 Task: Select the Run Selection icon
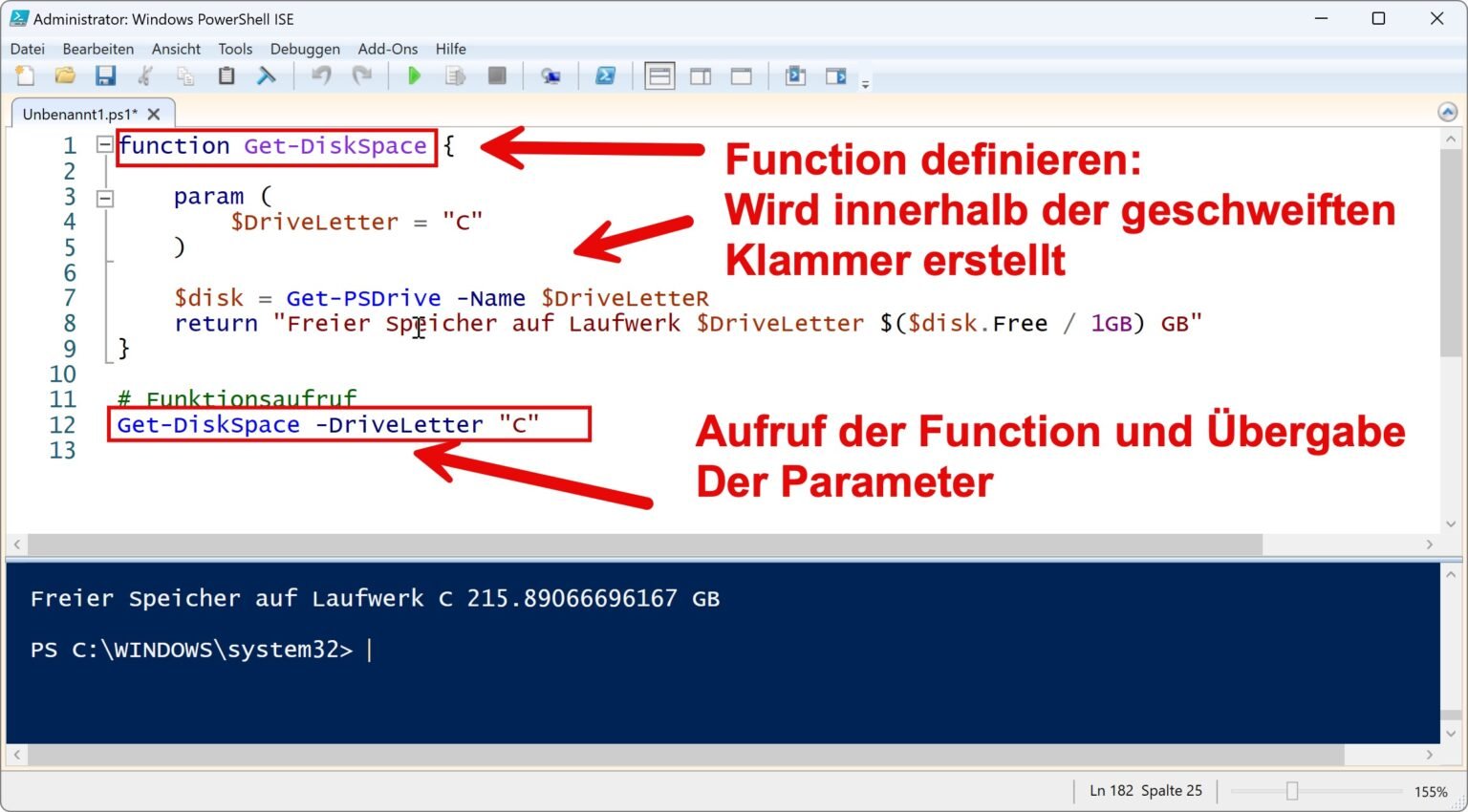coord(456,76)
